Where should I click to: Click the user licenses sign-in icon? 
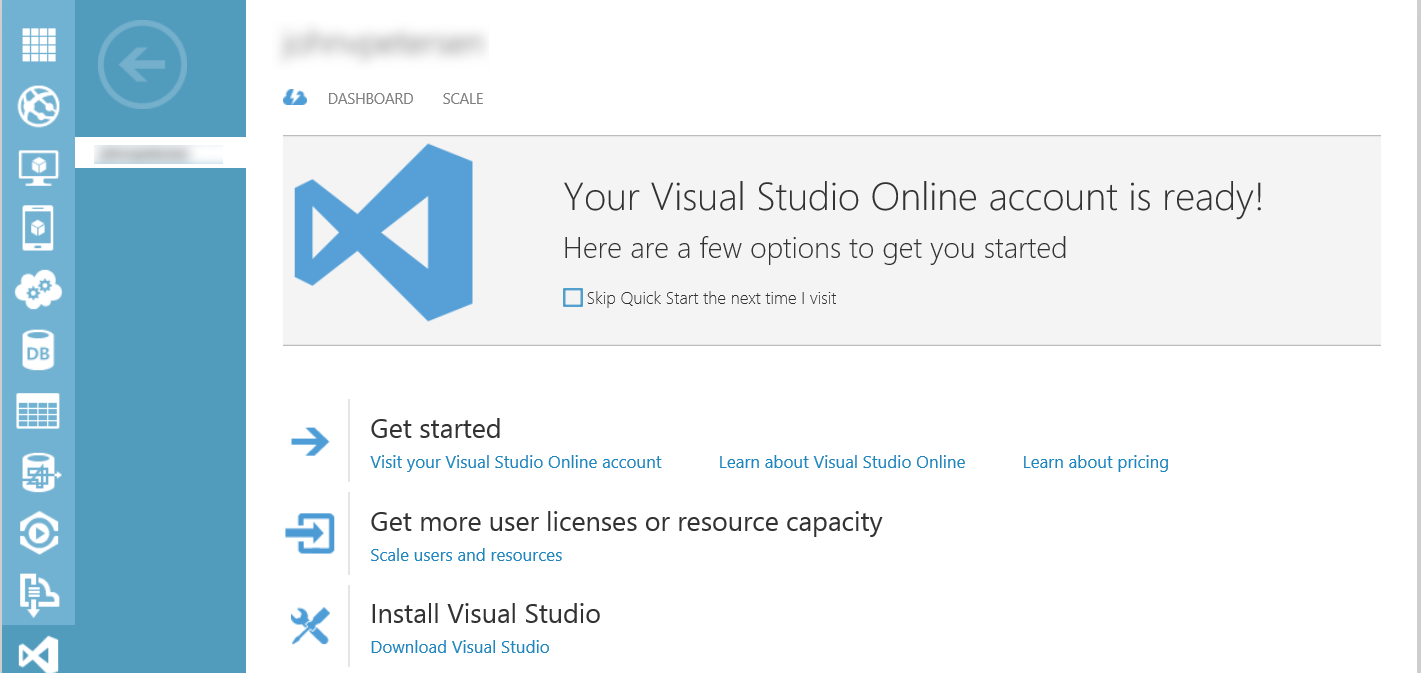(x=310, y=533)
